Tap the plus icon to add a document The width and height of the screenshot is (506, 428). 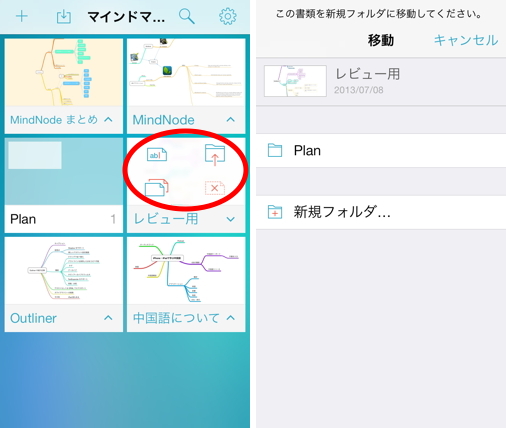pos(22,16)
